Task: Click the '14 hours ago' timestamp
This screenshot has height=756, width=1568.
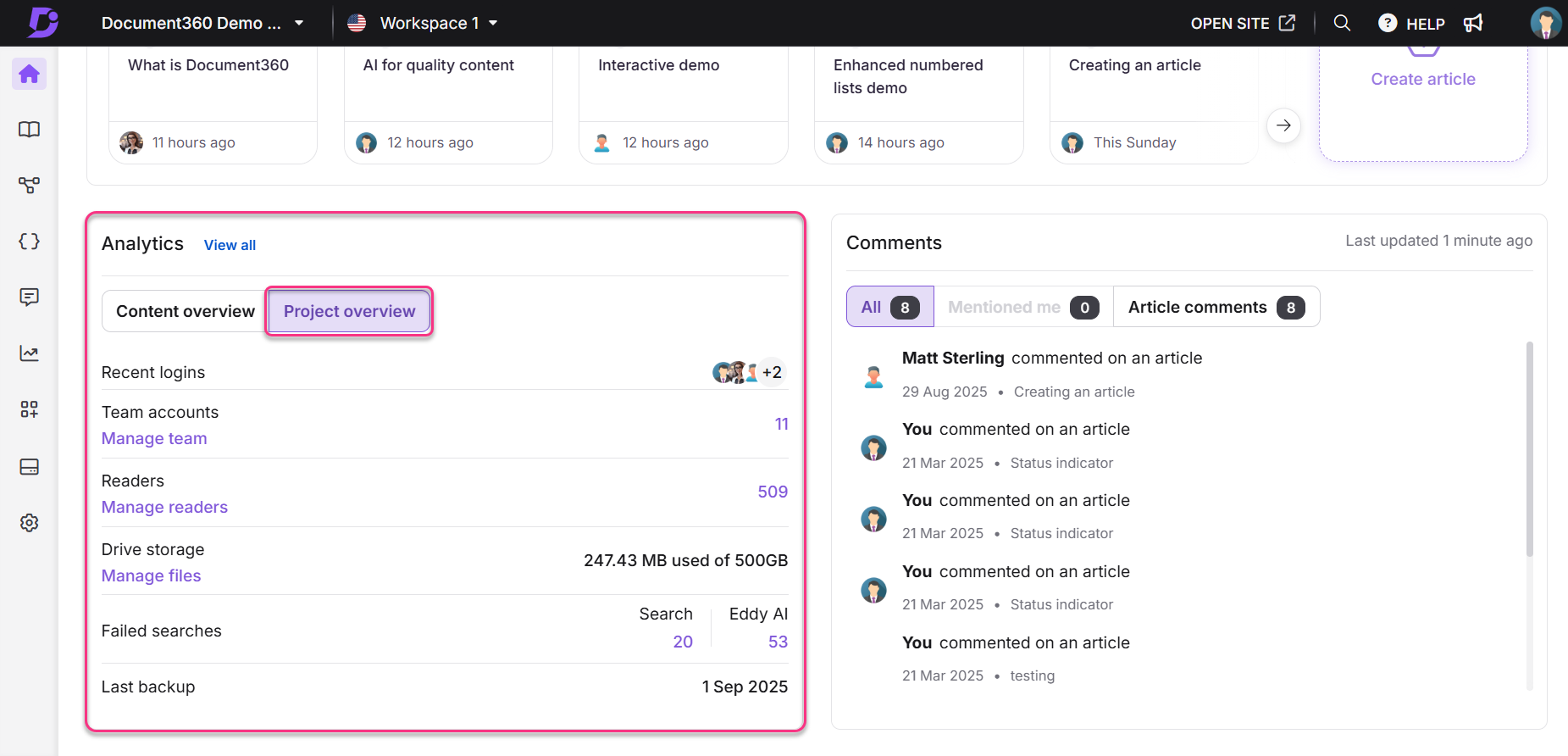Action: point(900,142)
